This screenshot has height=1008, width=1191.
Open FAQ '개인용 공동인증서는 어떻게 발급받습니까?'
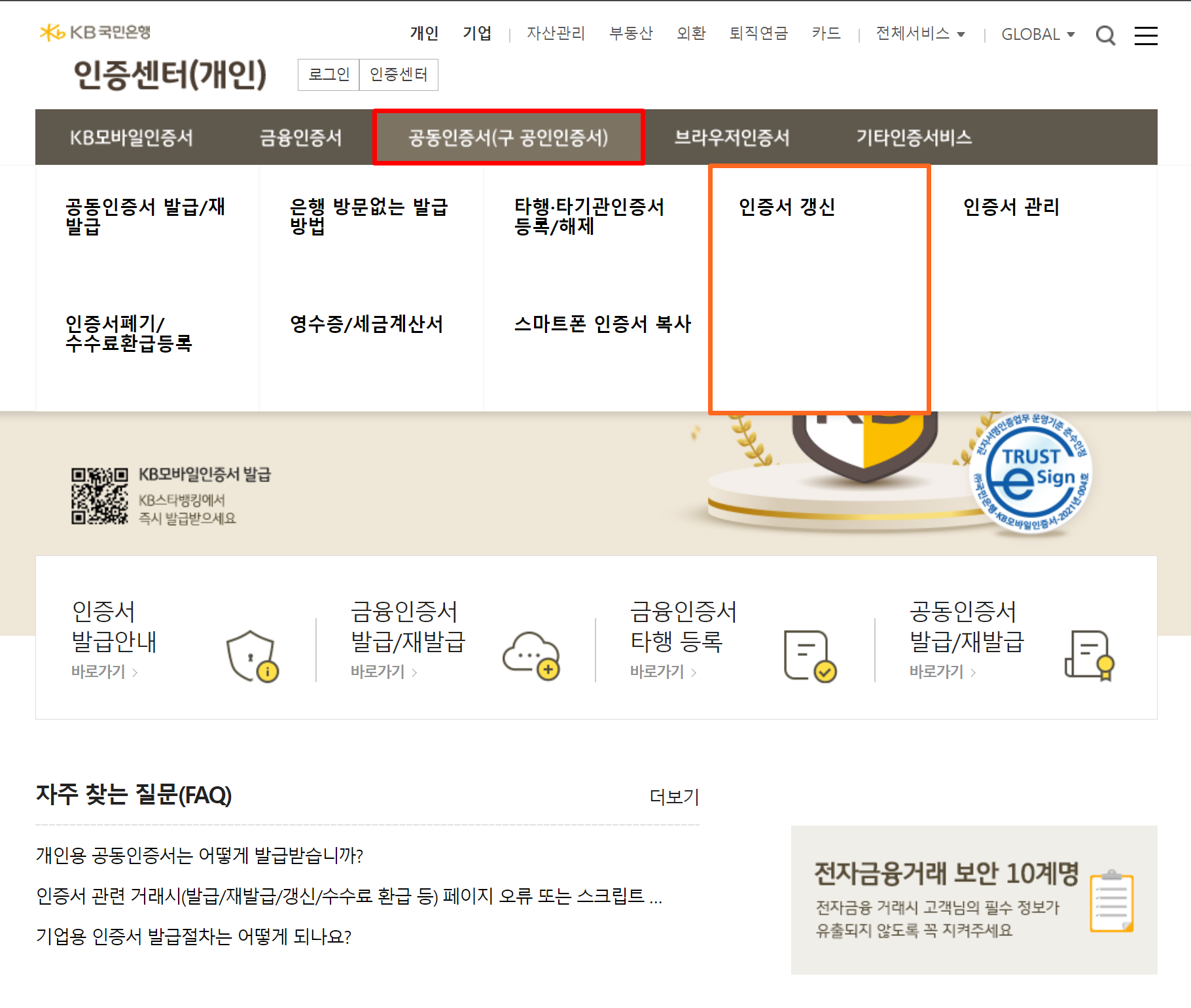pyautogui.click(x=200, y=856)
